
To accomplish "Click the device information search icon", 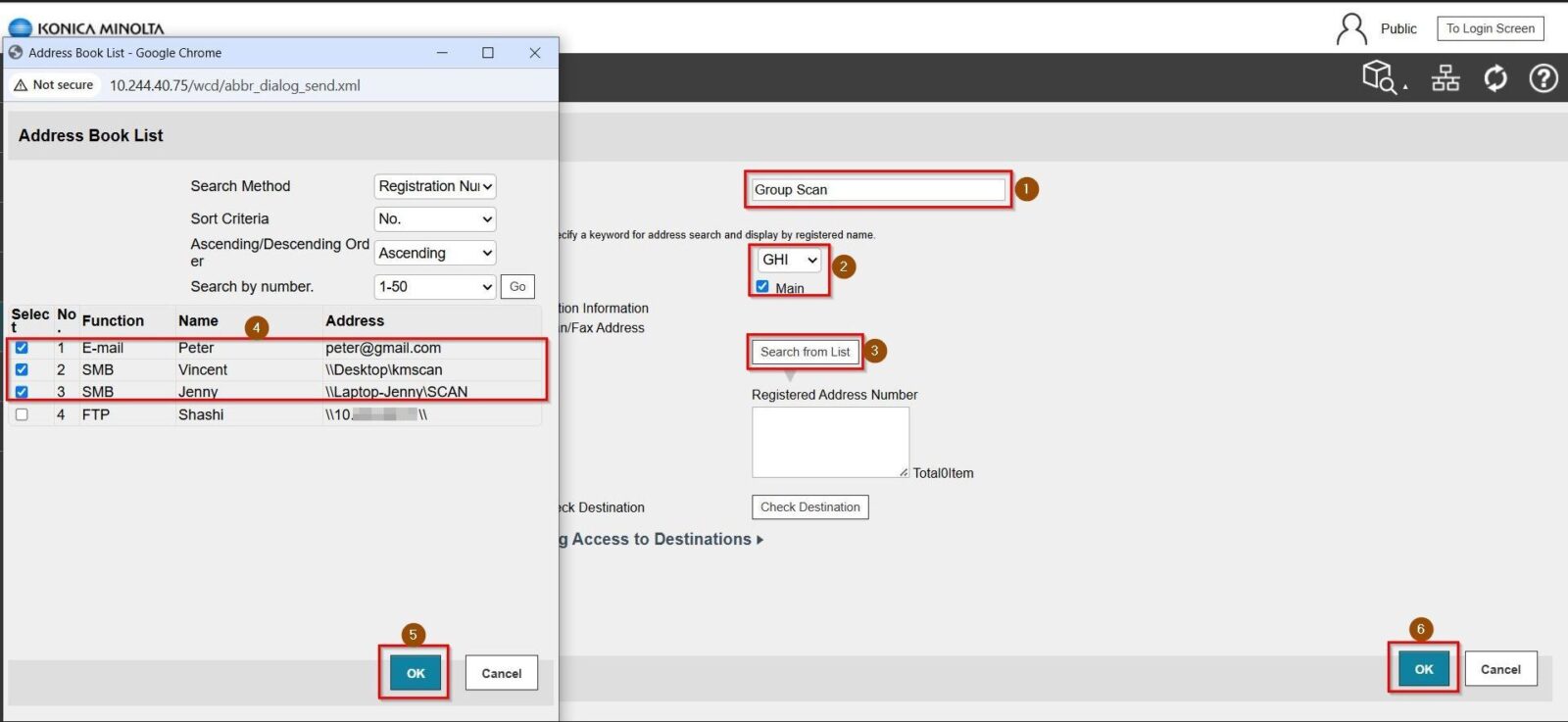I will tap(1380, 77).
